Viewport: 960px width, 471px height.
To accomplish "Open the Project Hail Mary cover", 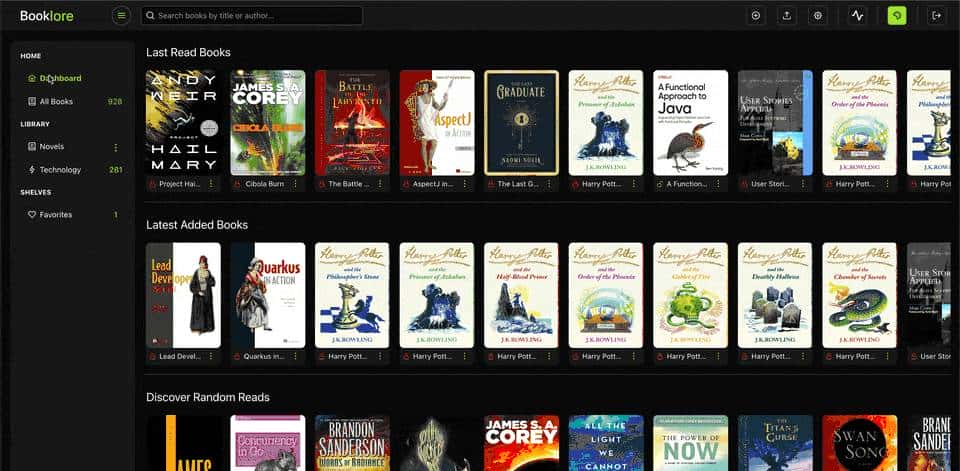I will coord(183,122).
